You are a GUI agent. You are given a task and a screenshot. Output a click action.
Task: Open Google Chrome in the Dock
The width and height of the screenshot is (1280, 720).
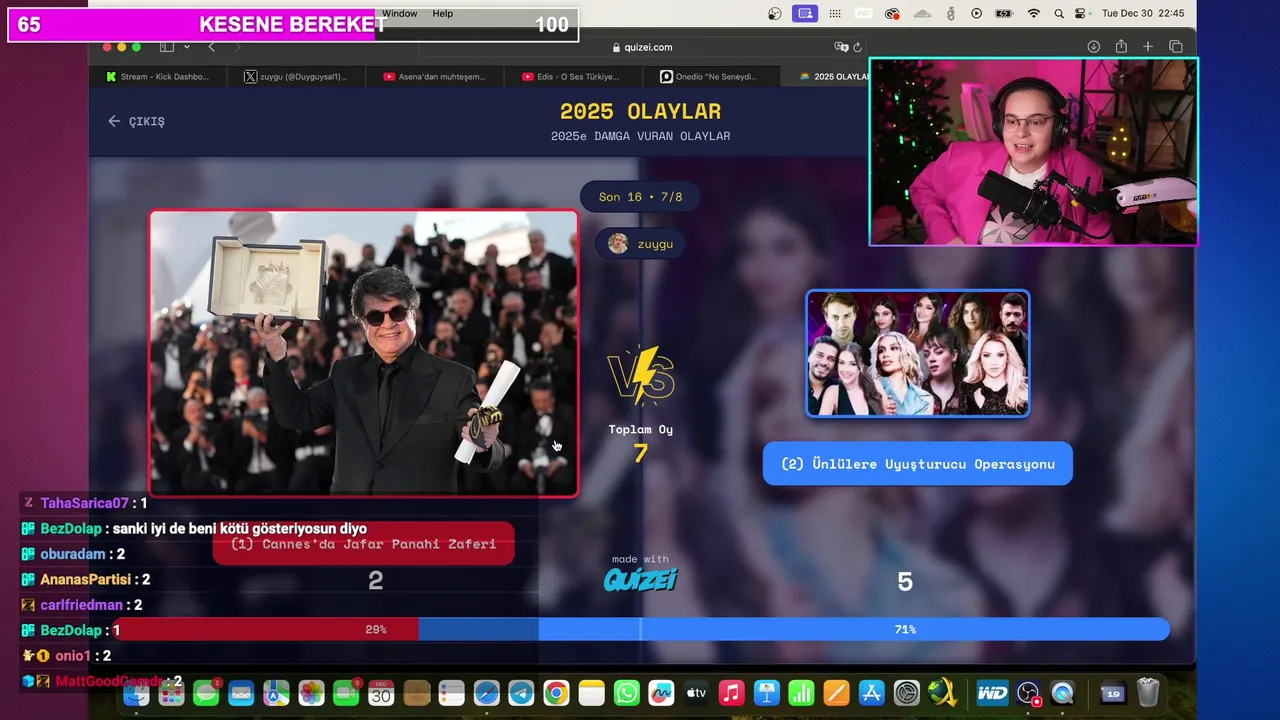click(x=556, y=693)
